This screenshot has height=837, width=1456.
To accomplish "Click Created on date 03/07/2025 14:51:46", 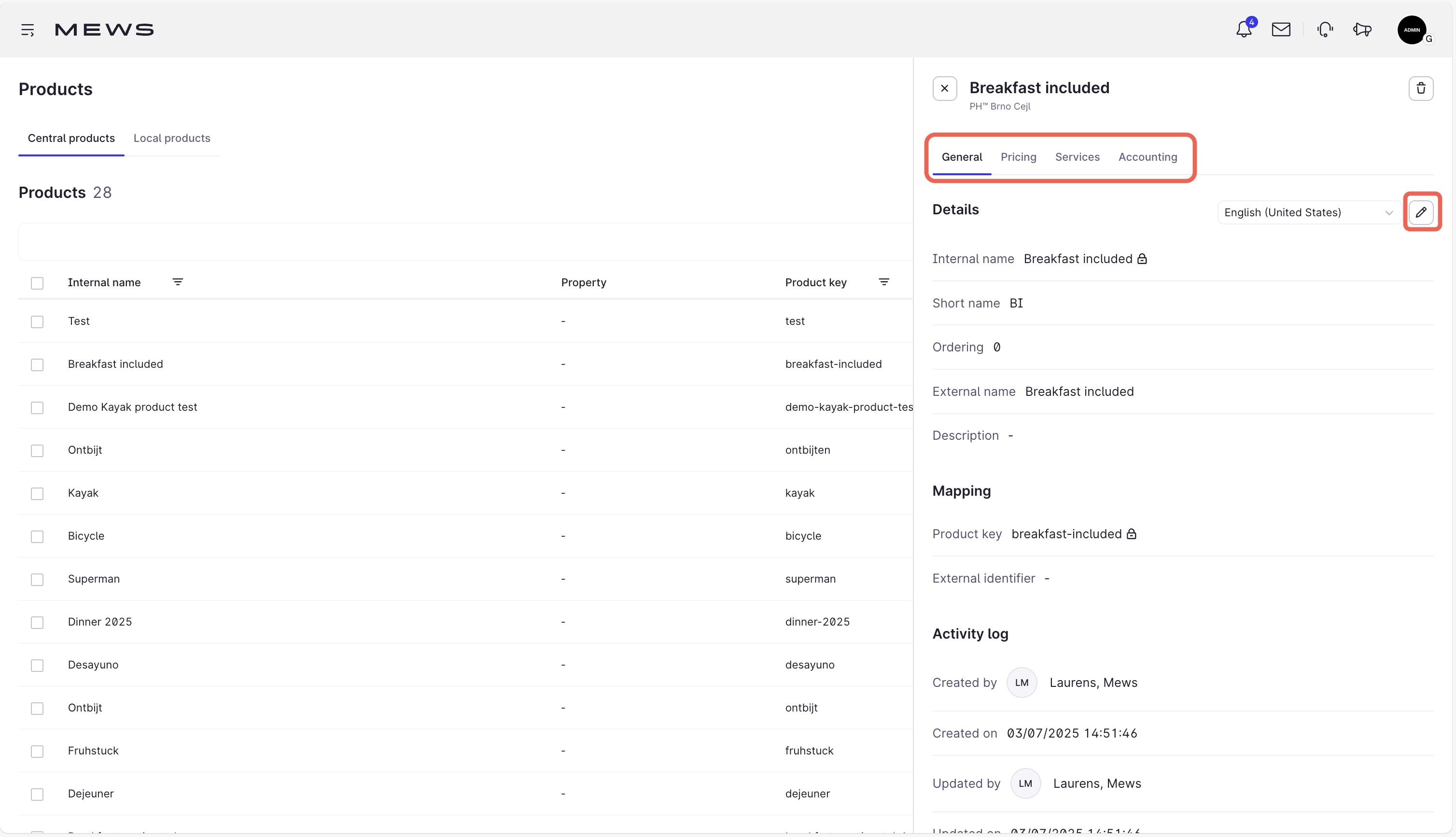I will tap(1072, 734).
